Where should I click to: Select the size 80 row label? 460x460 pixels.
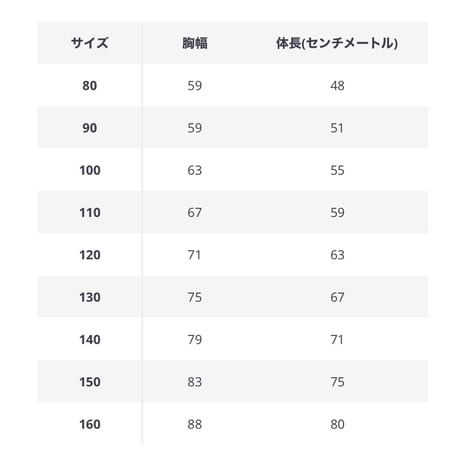(90, 86)
